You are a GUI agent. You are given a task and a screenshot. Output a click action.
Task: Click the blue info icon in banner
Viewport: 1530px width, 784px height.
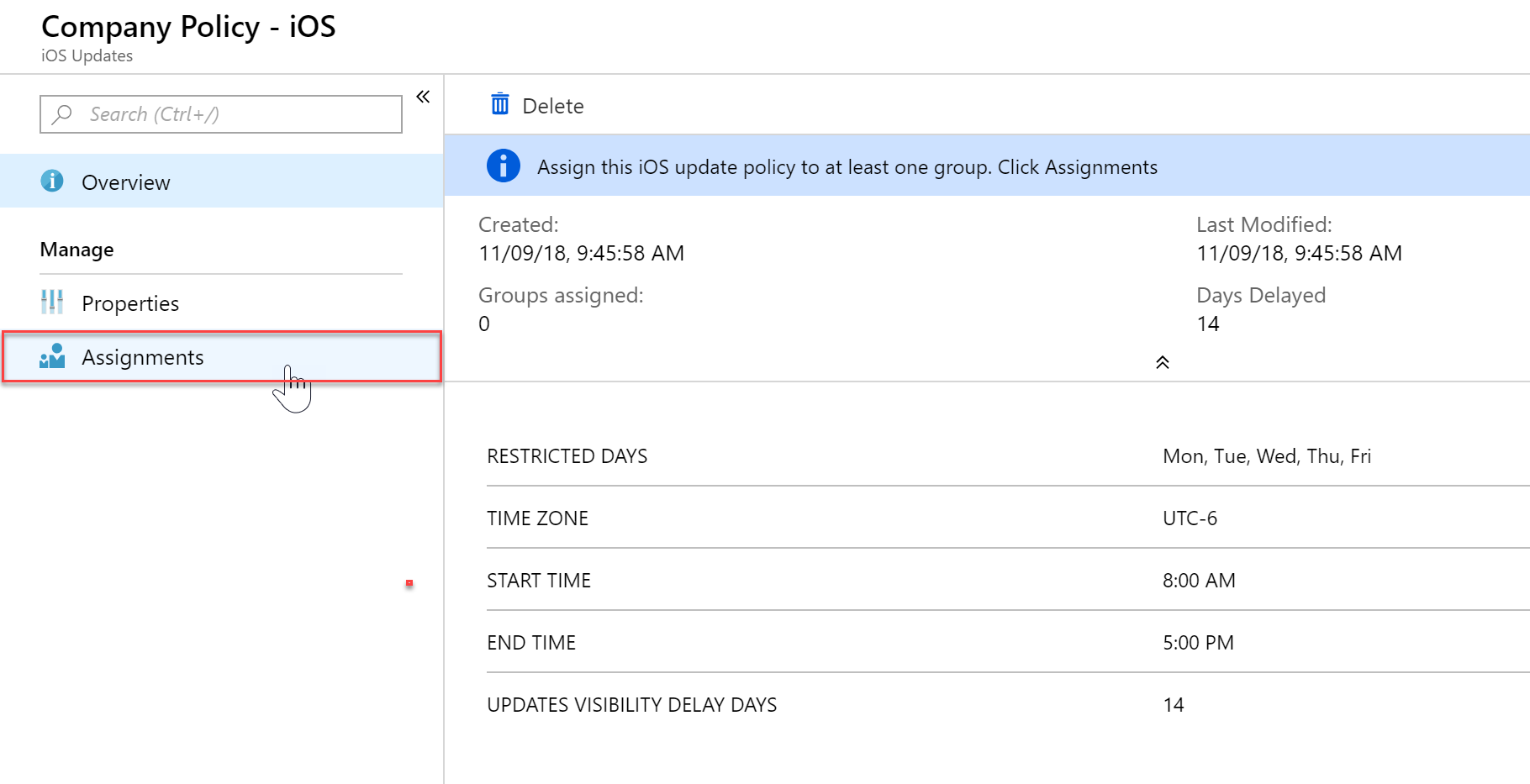tap(503, 166)
